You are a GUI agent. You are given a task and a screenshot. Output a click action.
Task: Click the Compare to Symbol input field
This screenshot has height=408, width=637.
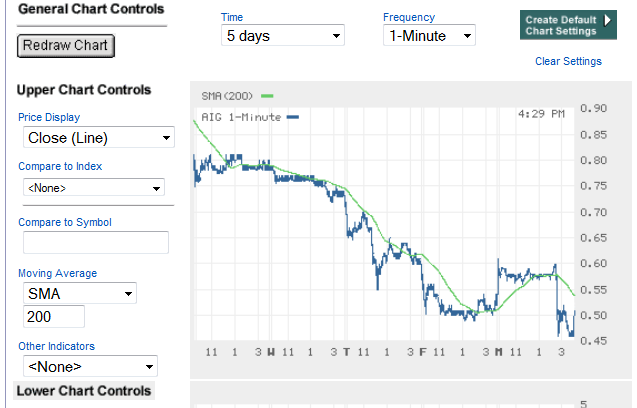coord(95,242)
